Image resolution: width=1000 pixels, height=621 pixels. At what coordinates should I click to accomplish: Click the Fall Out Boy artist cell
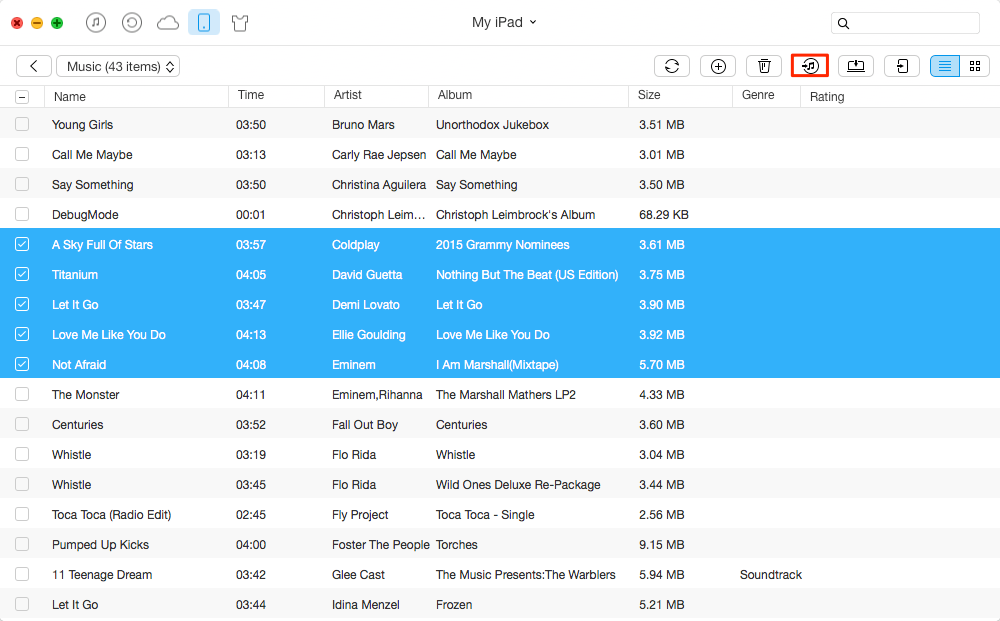click(x=365, y=425)
